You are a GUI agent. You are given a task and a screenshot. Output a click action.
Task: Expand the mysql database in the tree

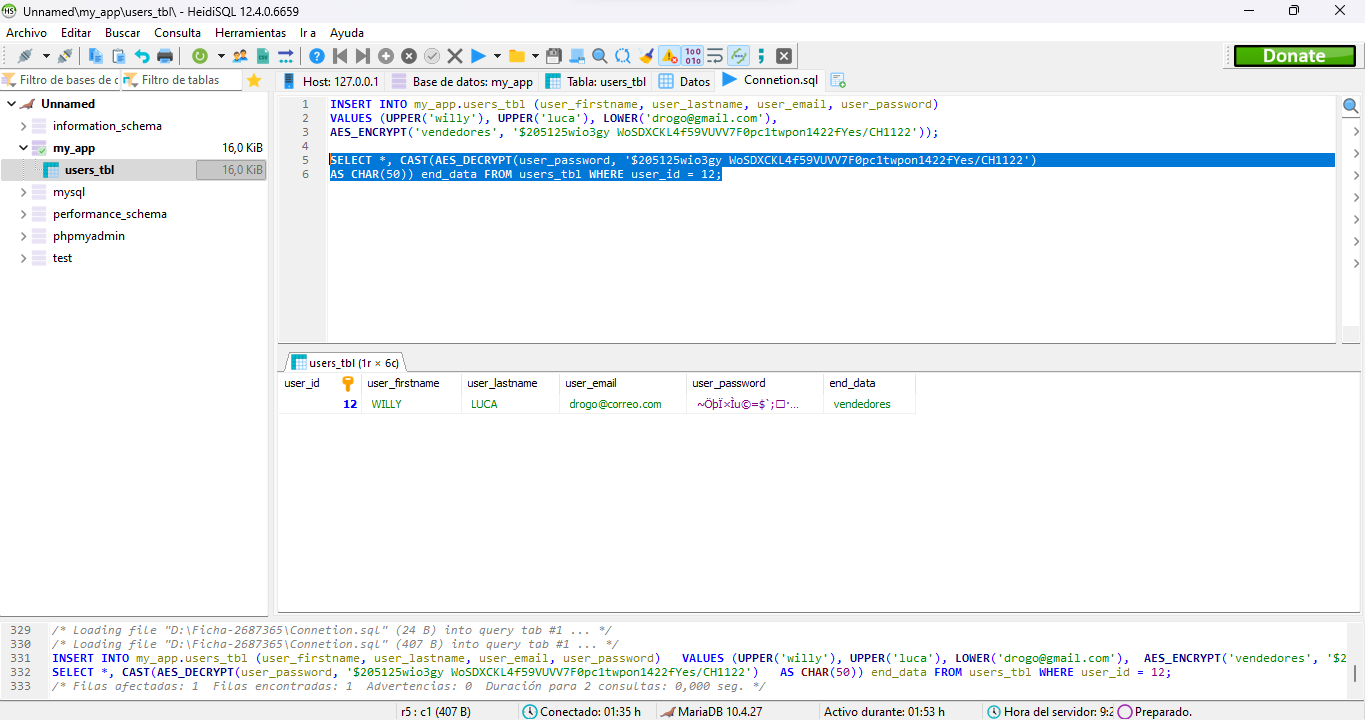tap(23, 191)
